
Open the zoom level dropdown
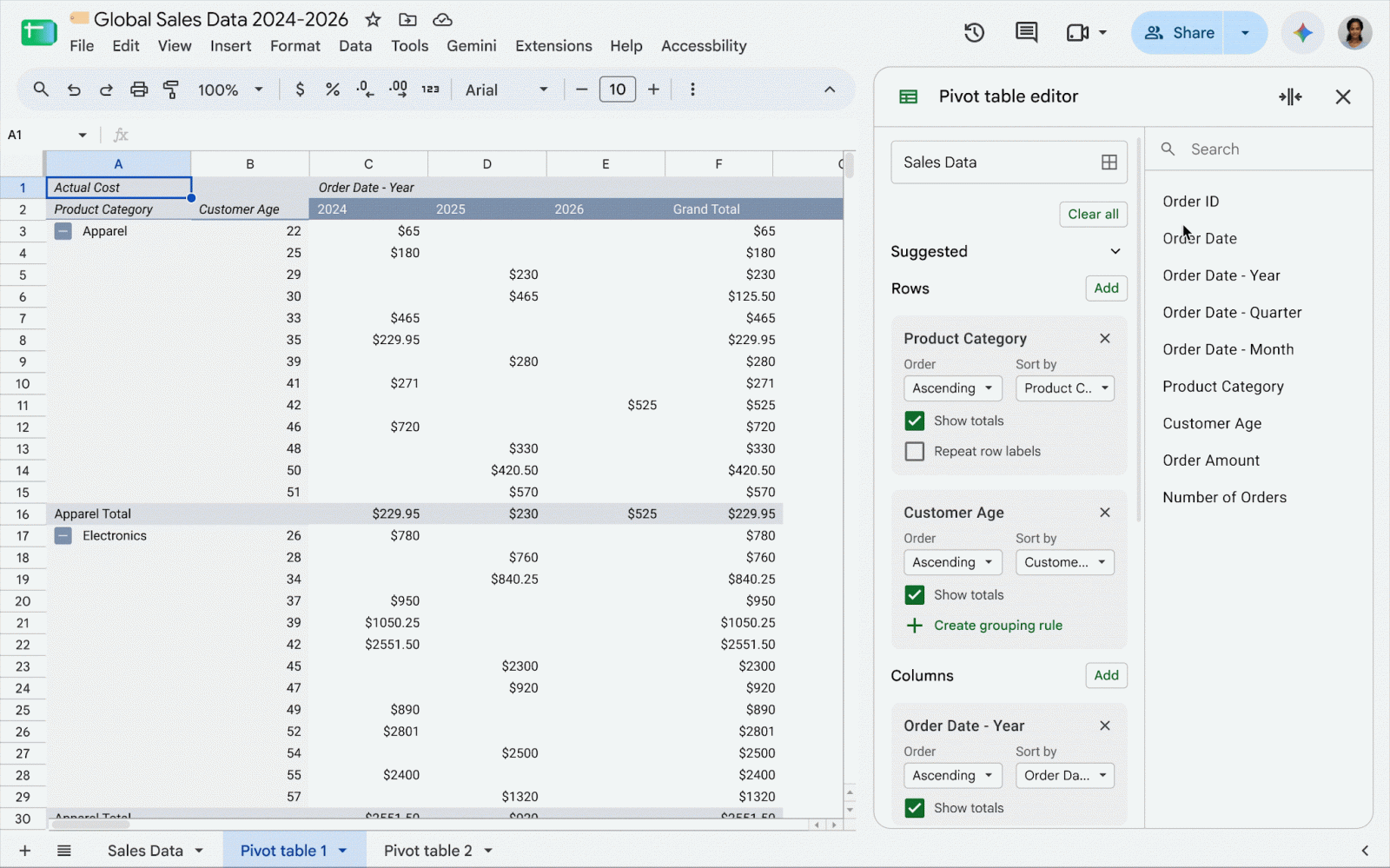pos(230,89)
